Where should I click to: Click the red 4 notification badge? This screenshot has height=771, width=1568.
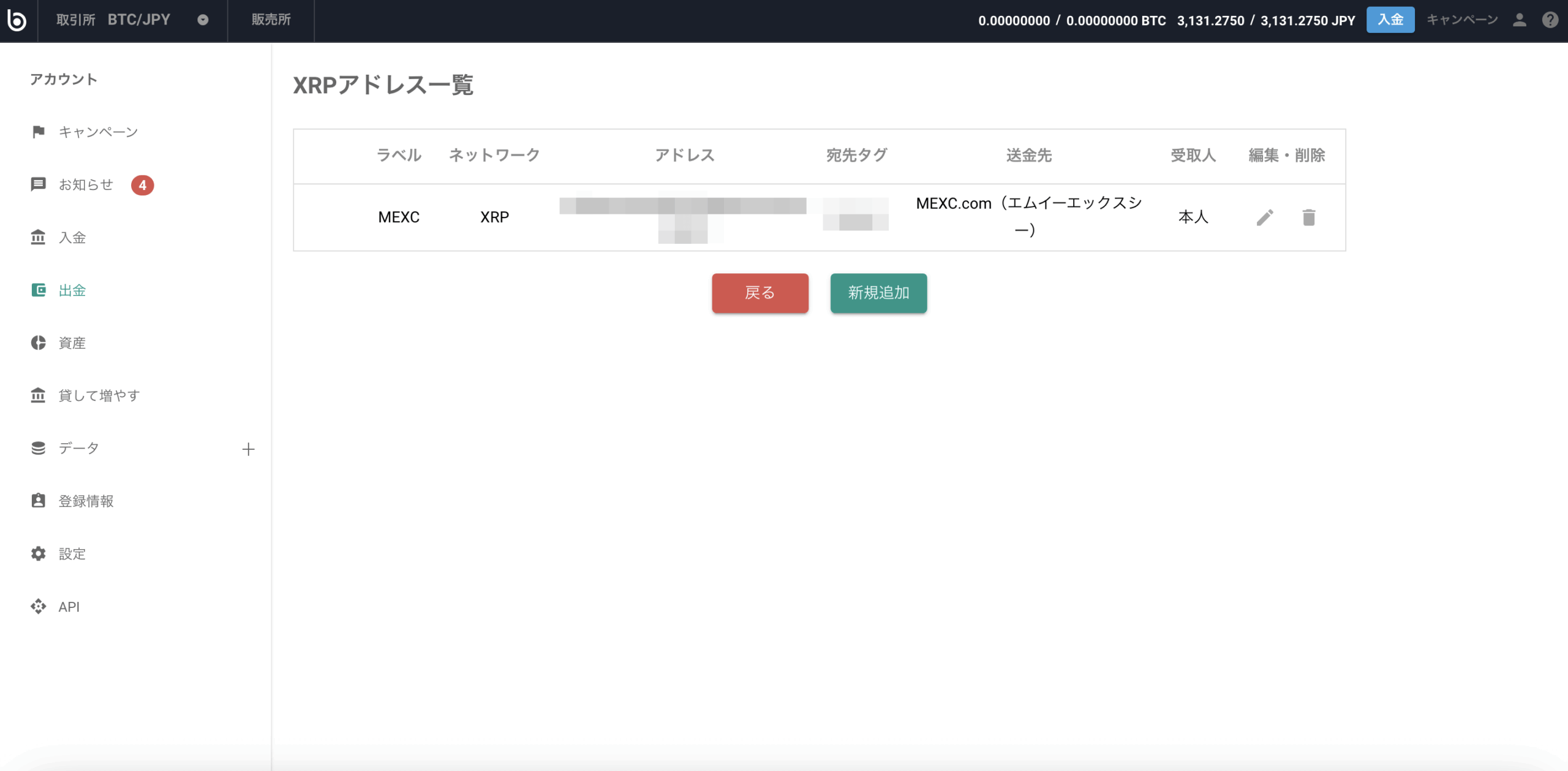tap(142, 185)
